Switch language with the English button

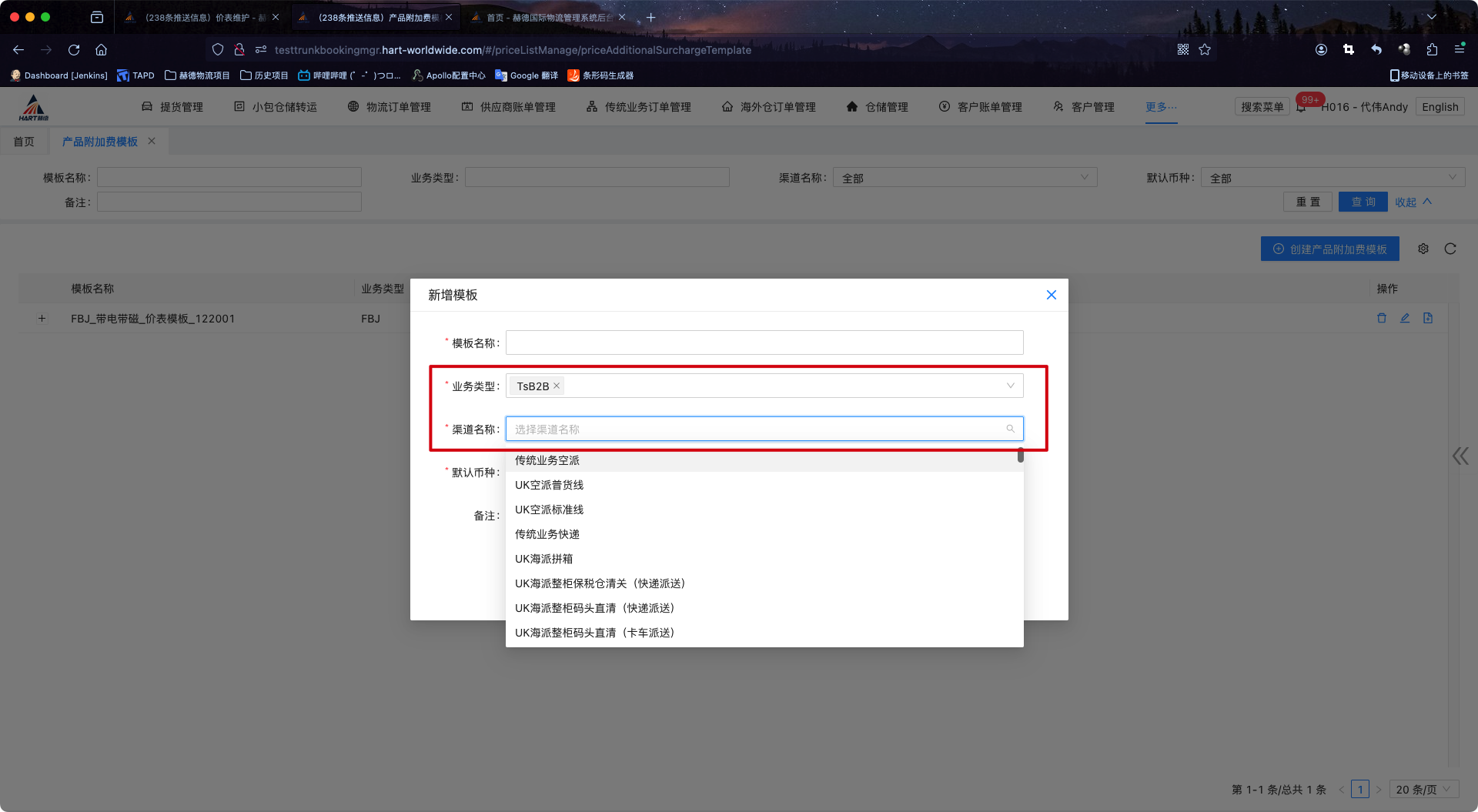point(1440,107)
